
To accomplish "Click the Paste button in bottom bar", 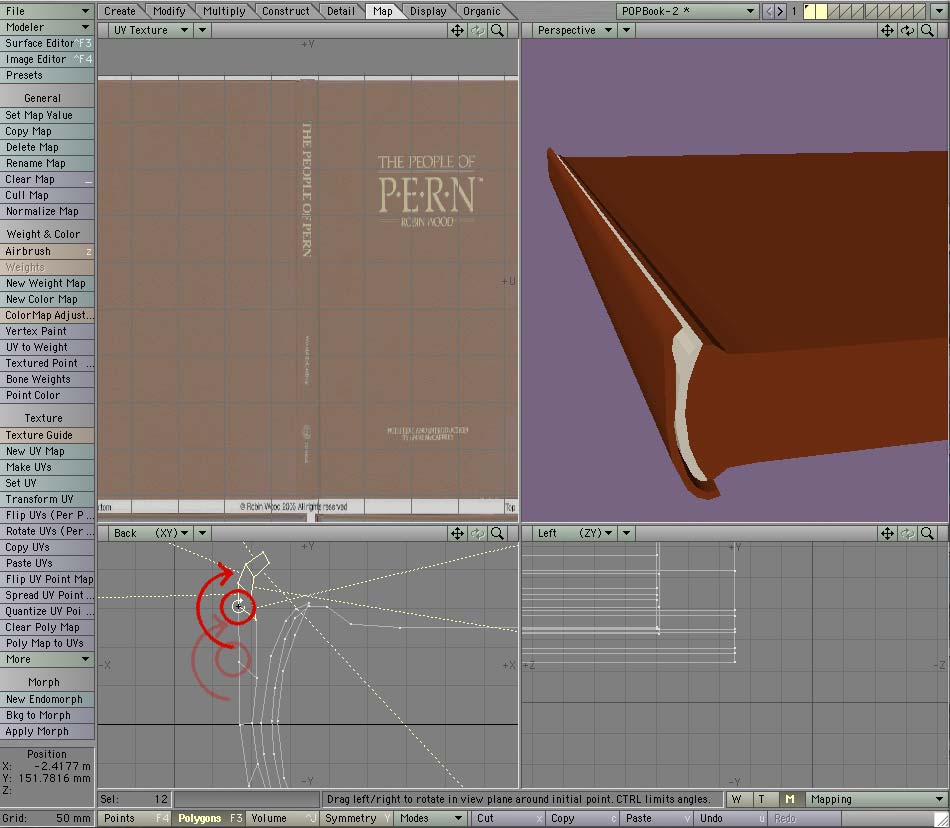I will click(x=656, y=818).
